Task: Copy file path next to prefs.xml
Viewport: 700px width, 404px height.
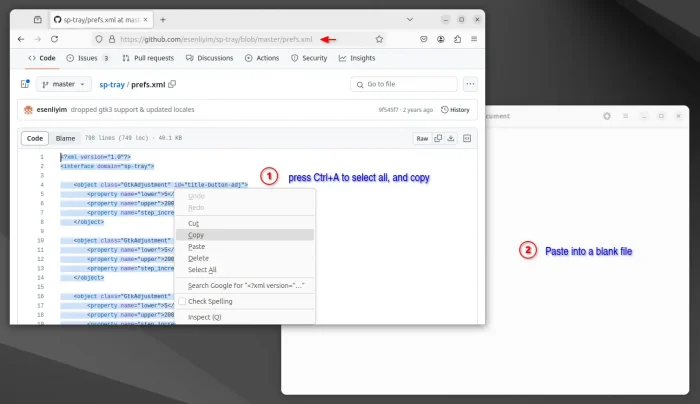Action: (172, 85)
